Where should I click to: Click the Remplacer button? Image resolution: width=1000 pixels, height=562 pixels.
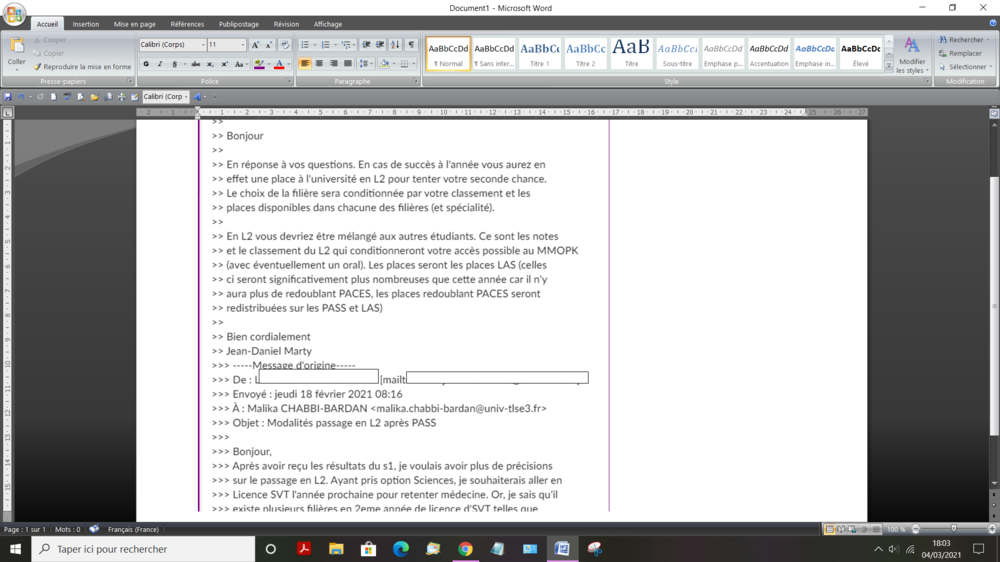[x=964, y=53]
